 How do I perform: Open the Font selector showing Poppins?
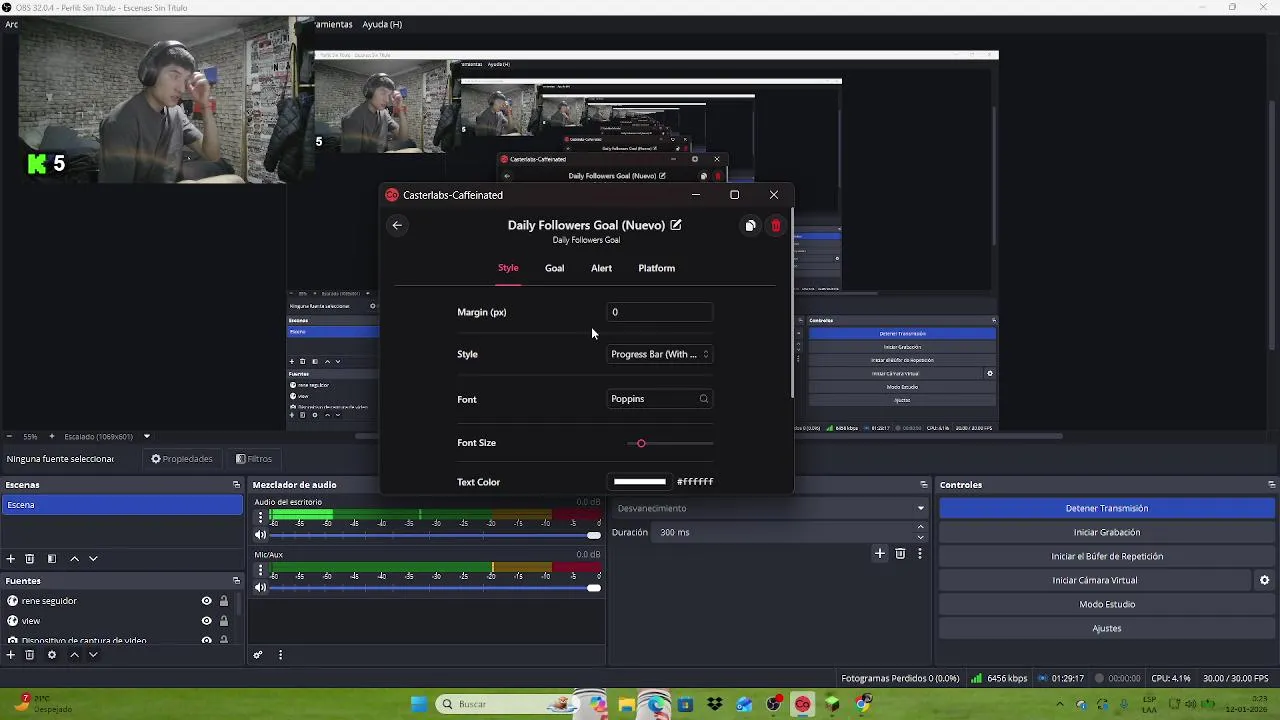pyautogui.click(x=659, y=399)
